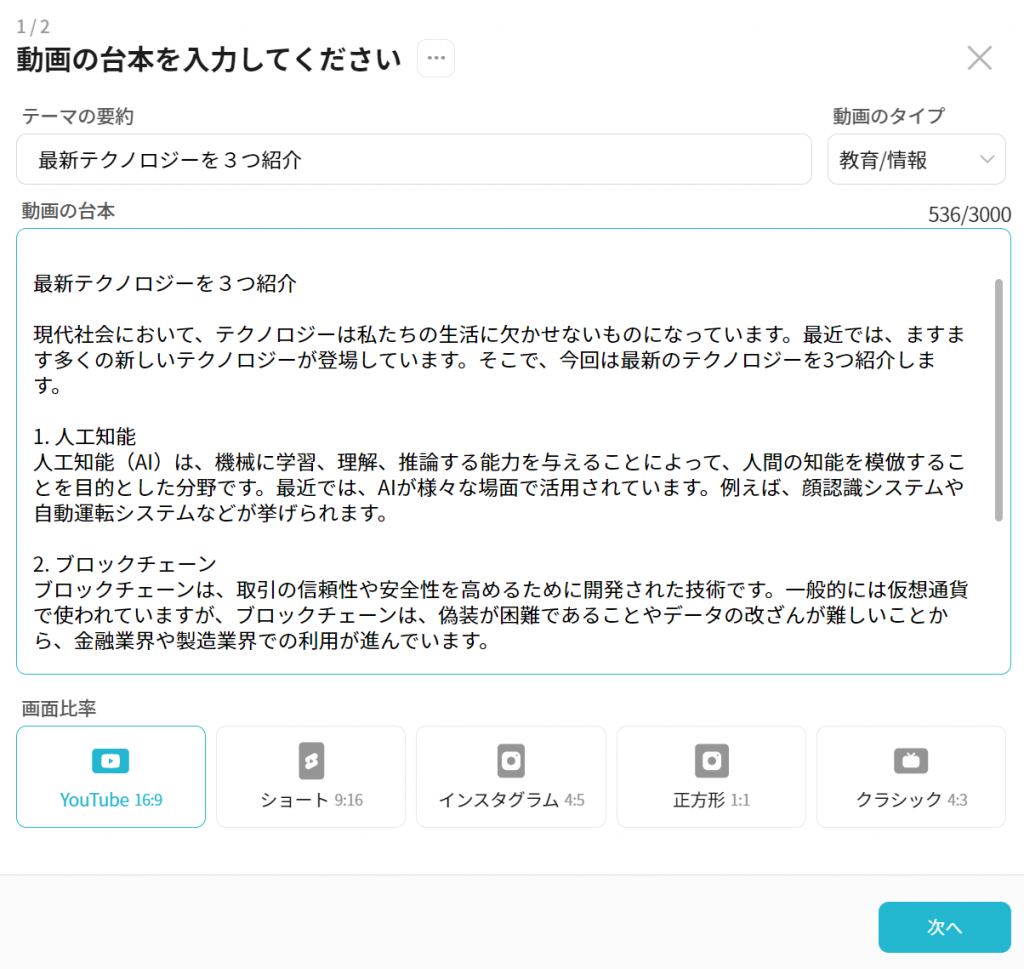Click the 536/3000 character counter

[969, 214]
